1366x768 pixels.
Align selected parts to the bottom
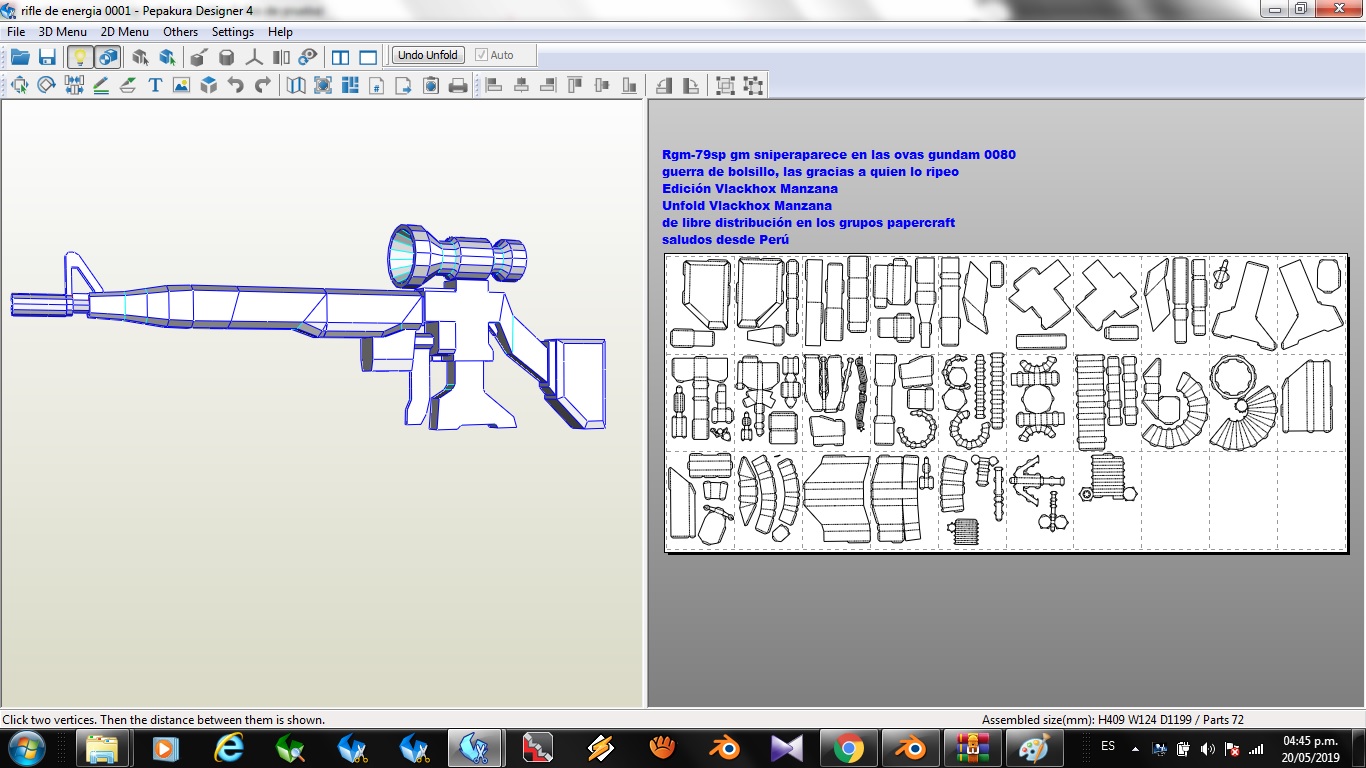tap(629, 85)
